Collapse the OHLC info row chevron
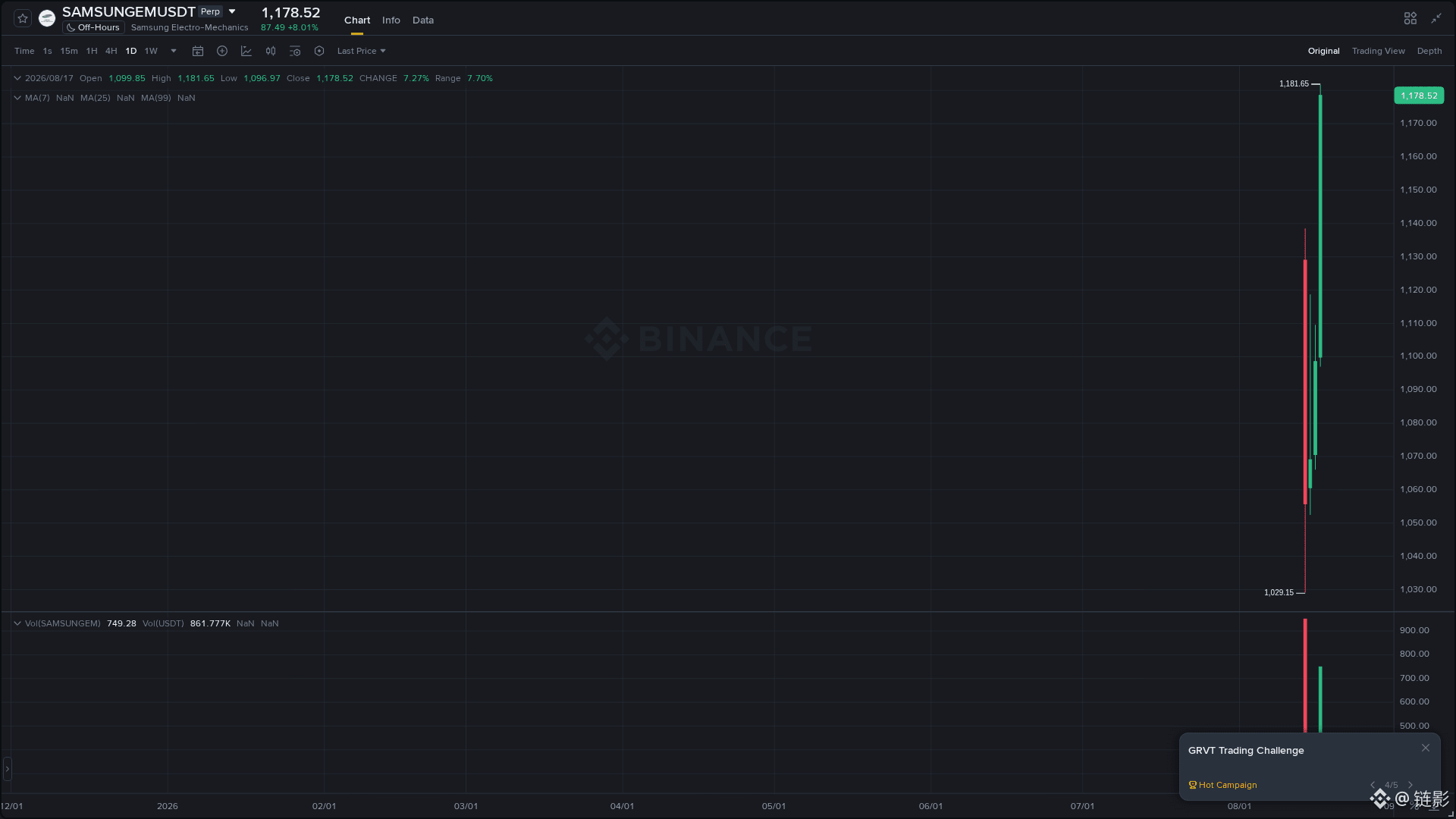 point(17,78)
